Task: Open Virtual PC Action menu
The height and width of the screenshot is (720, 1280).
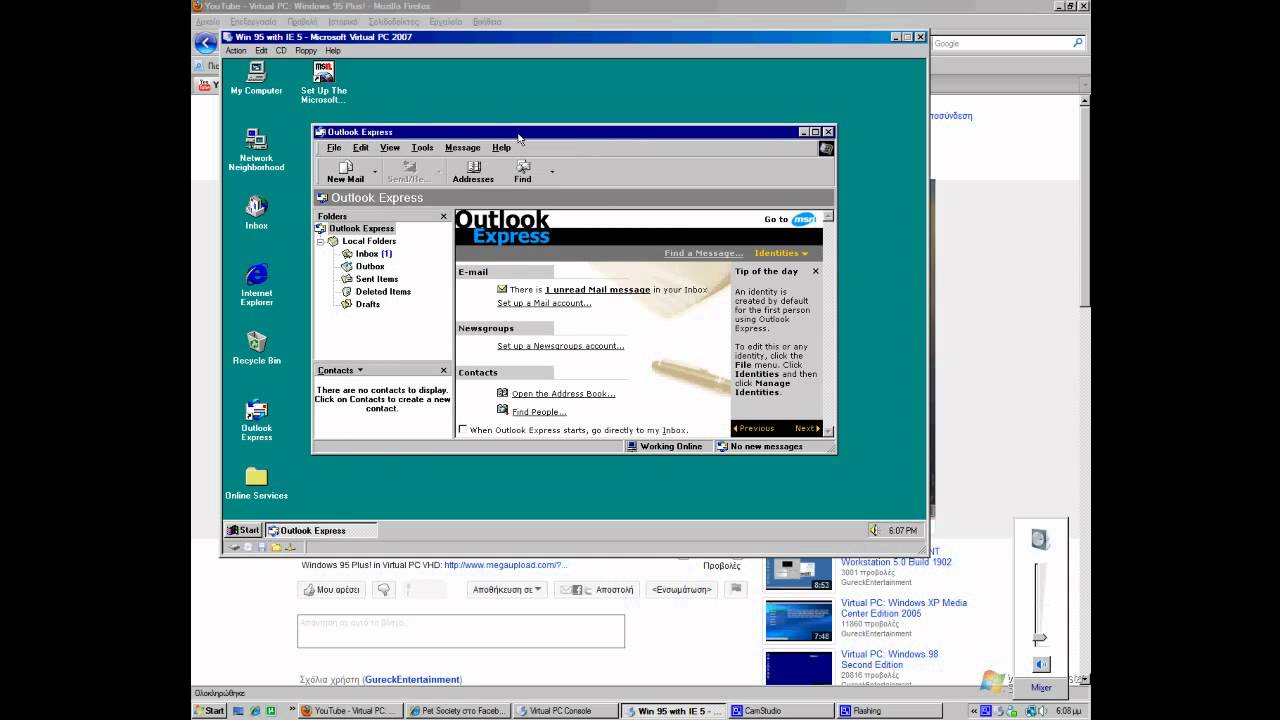Action: click(236, 50)
